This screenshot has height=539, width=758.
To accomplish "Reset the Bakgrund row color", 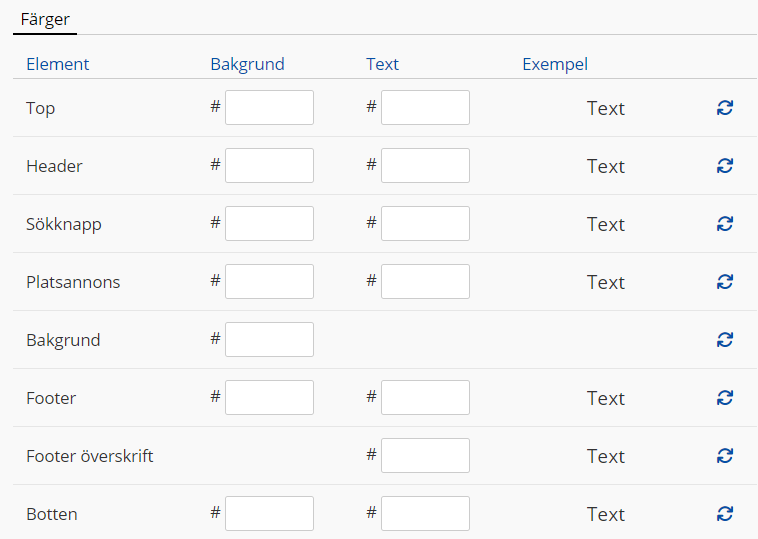I will 725,340.
